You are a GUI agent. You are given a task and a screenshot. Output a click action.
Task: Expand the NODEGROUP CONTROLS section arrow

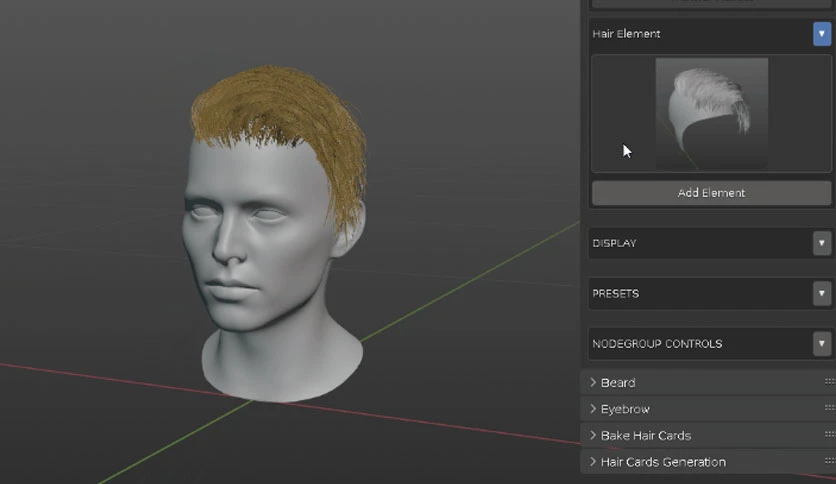point(822,344)
